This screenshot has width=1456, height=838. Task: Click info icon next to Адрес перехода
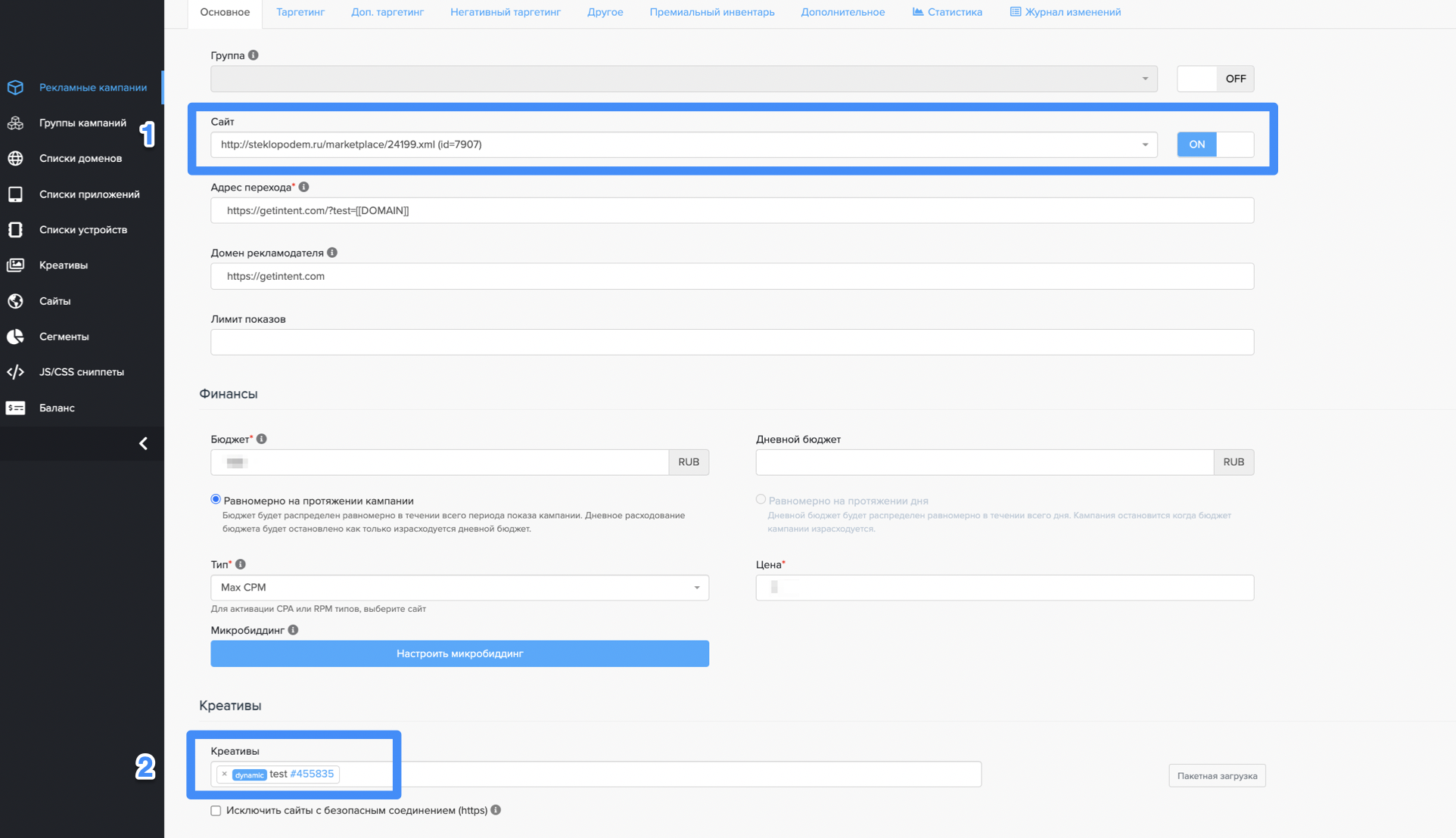(x=304, y=187)
